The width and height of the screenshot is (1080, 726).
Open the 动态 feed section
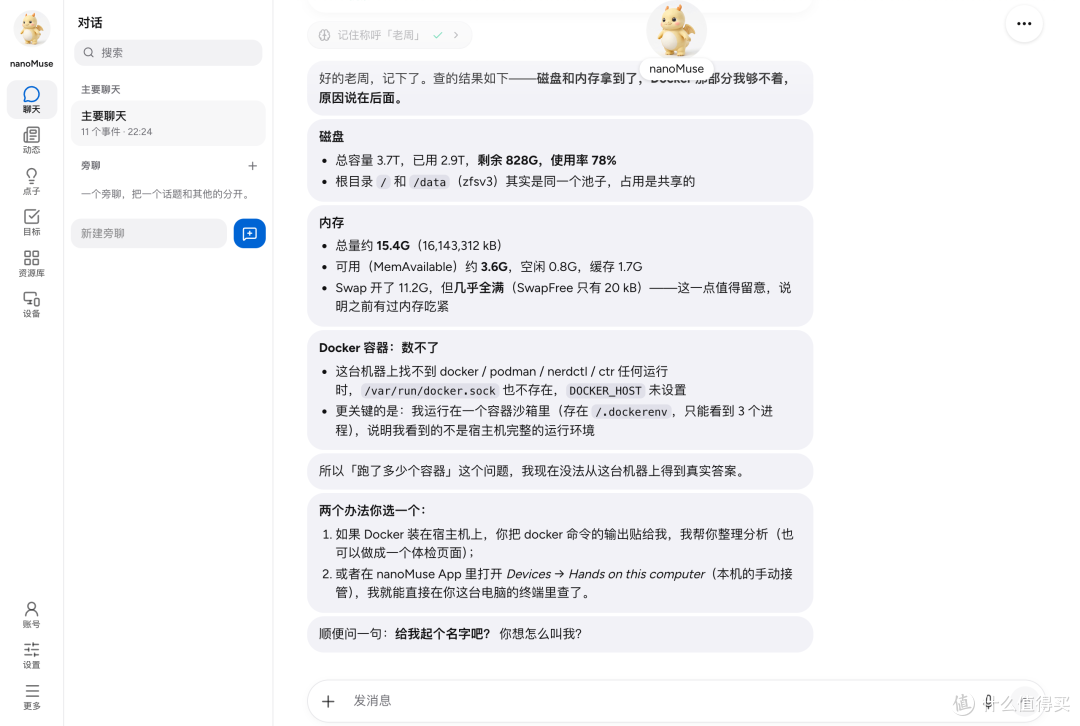click(32, 140)
